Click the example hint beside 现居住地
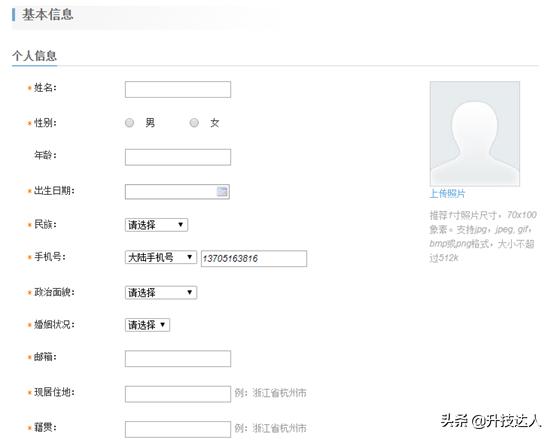Viewport: 554px width, 440px height. pyautogui.click(x=270, y=393)
